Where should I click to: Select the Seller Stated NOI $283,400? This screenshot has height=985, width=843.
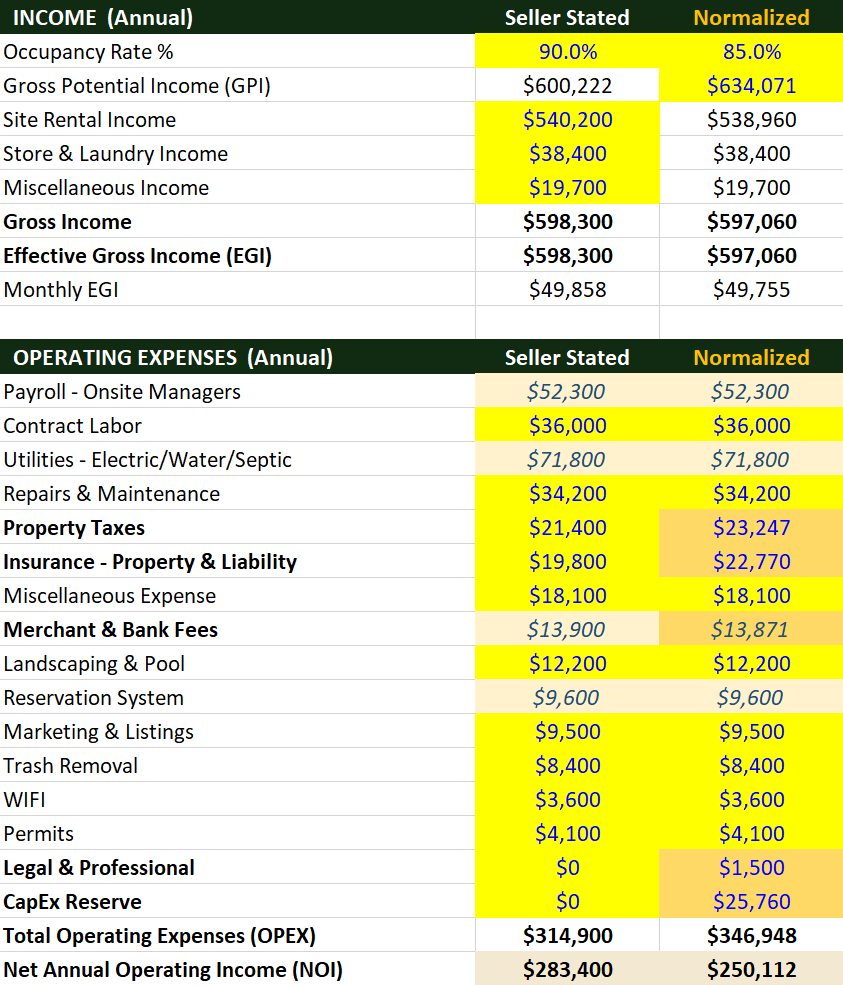567,969
